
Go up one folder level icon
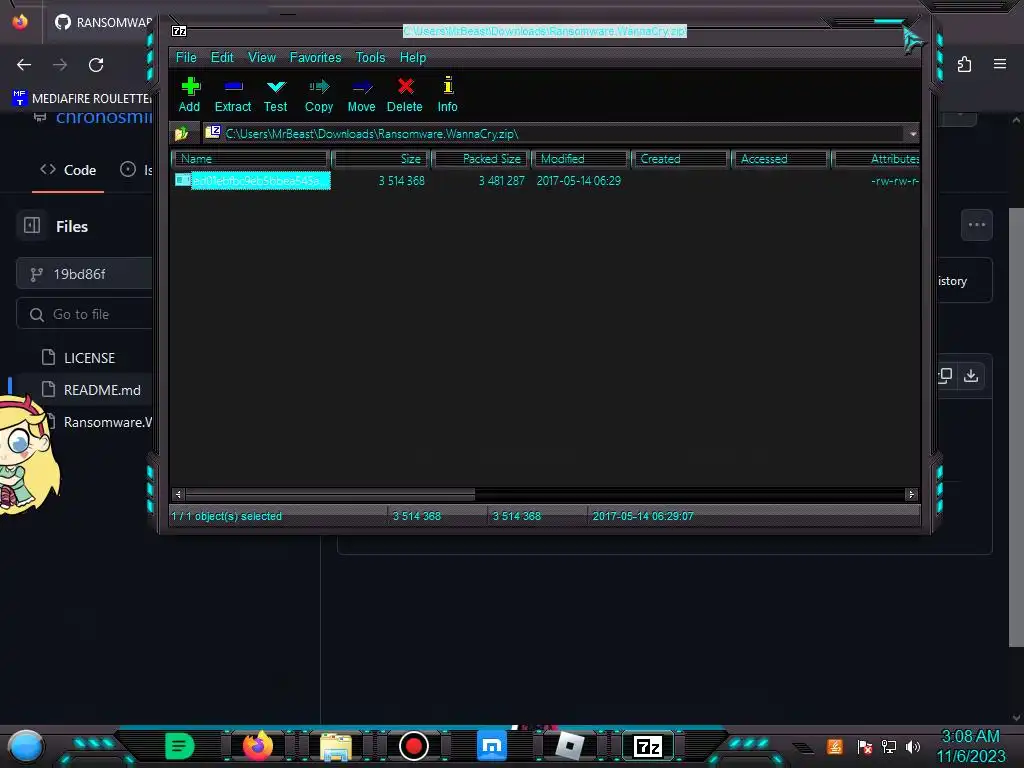182,134
